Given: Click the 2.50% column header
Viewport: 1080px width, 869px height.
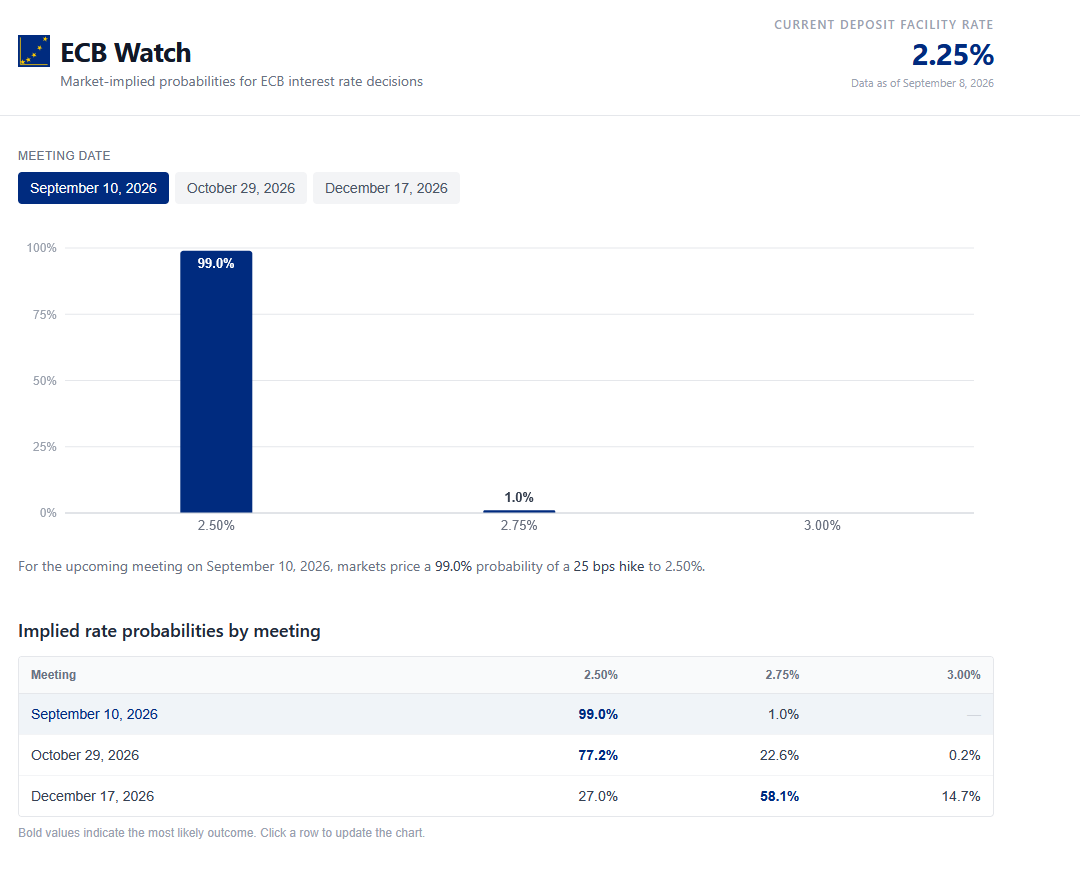Looking at the screenshot, I should [x=601, y=675].
